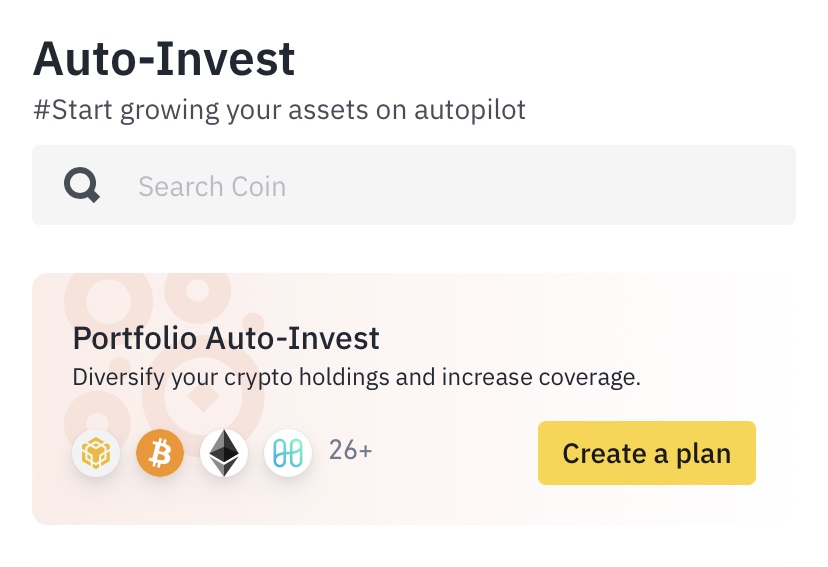Screen dimensions: 828x567
Task: Click the empty right side of the search bar
Action: (x=650, y=186)
